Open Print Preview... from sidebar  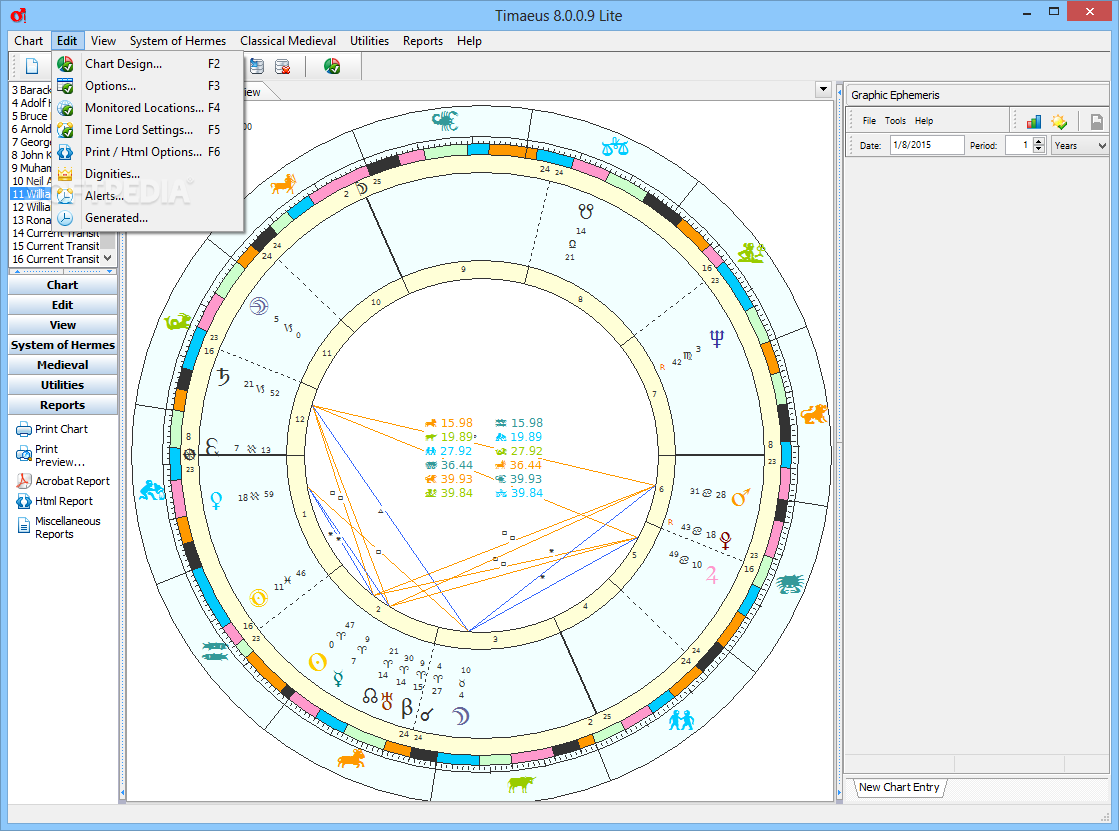(x=60, y=455)
